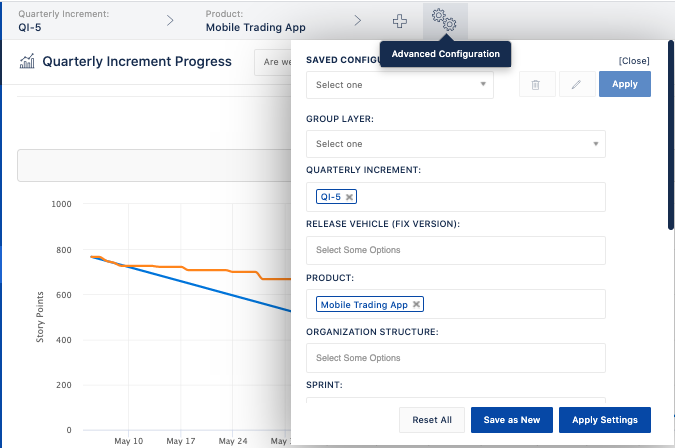Open the Saved Configuration dropdown
This screenshot has height=448, width=675.
[x=399, y=85]
